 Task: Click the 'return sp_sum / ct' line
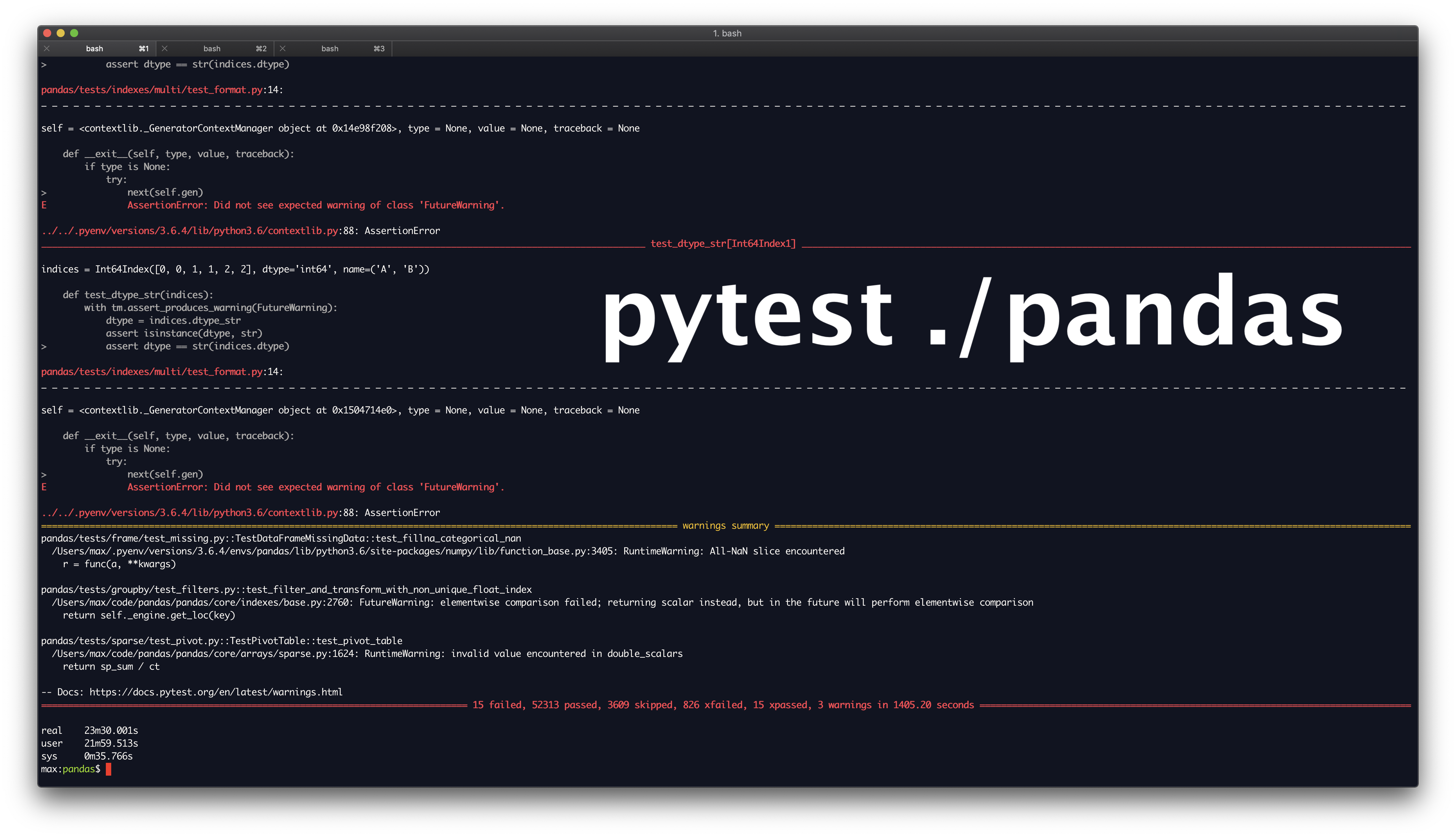[x=111, y=667]
